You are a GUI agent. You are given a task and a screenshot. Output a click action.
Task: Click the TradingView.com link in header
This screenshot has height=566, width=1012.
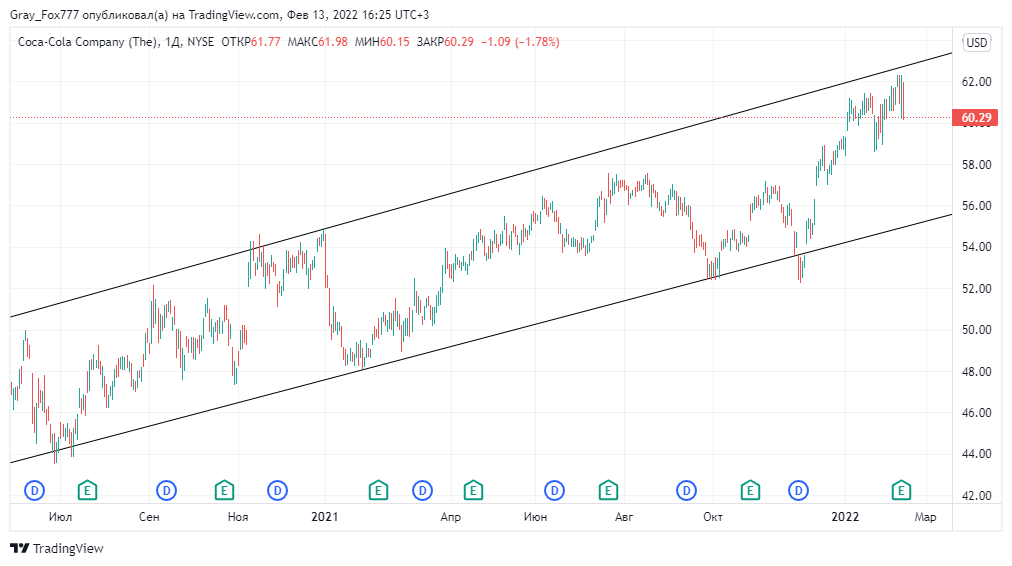[x=234, y=14]
